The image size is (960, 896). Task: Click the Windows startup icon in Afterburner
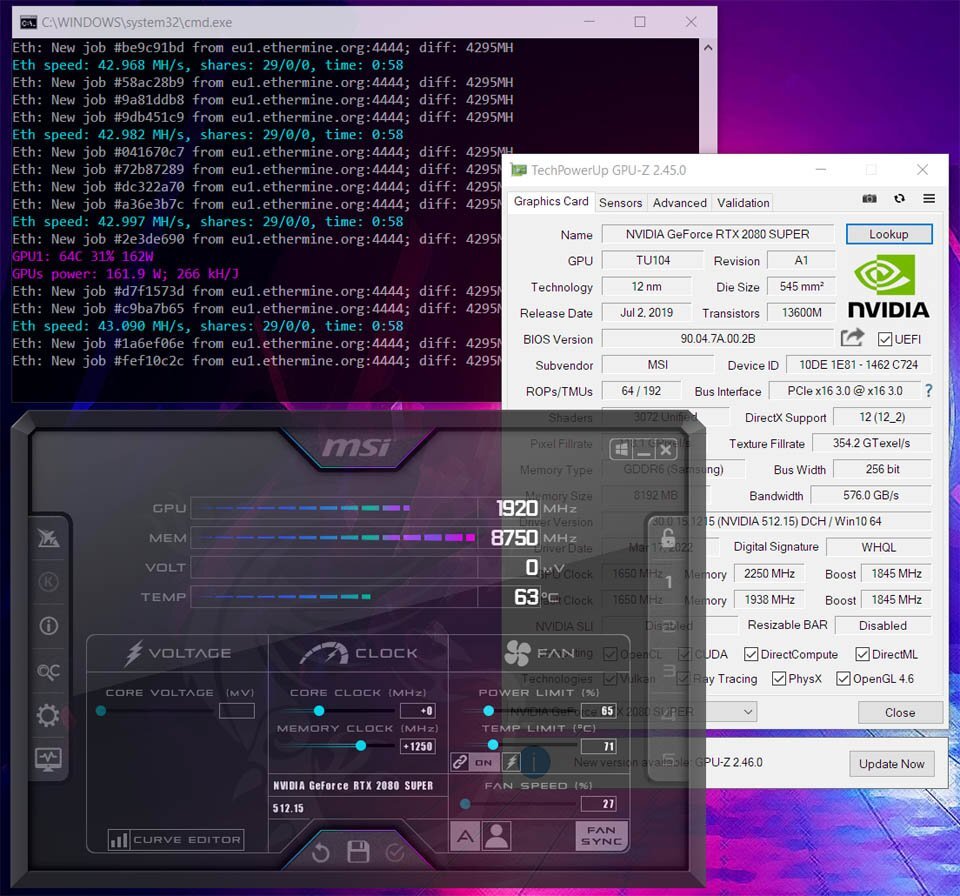point(621,450)
